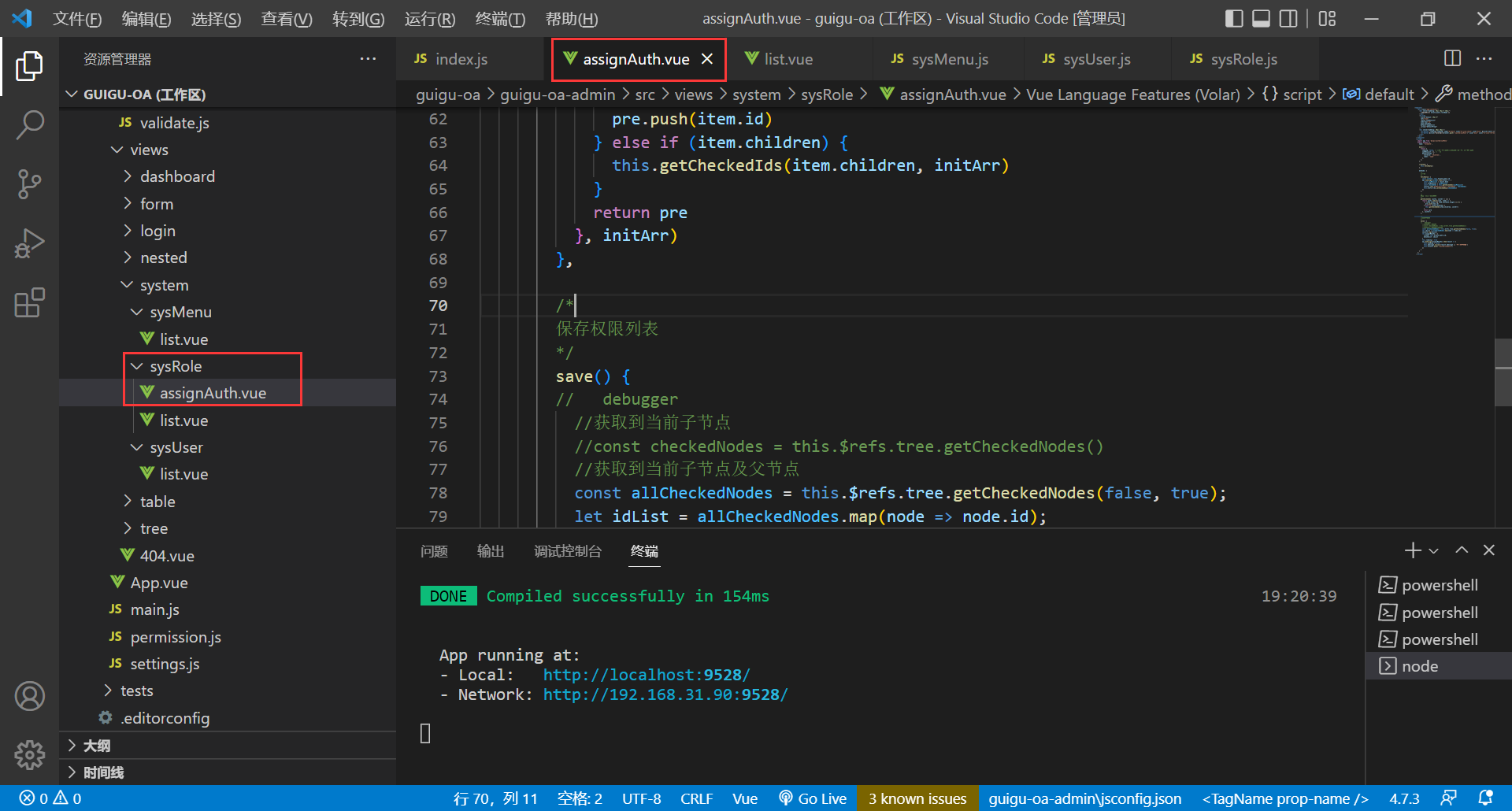1512x811 pixels.
Task: Expand the dashboard folder
Action: pos(177,176)
